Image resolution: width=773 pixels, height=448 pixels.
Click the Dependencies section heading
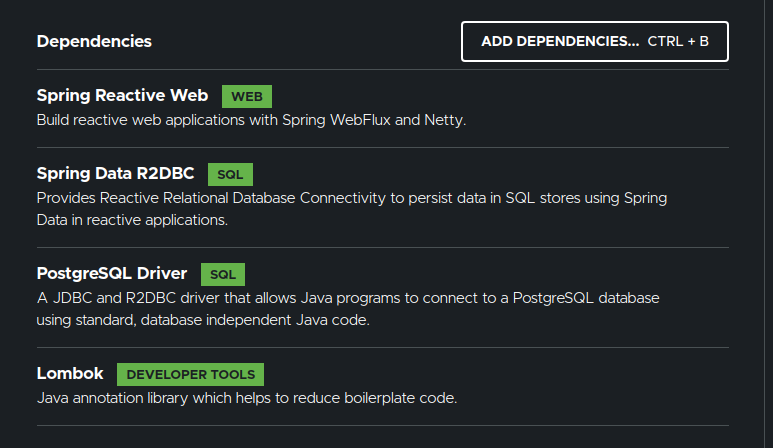coord(94,41)
